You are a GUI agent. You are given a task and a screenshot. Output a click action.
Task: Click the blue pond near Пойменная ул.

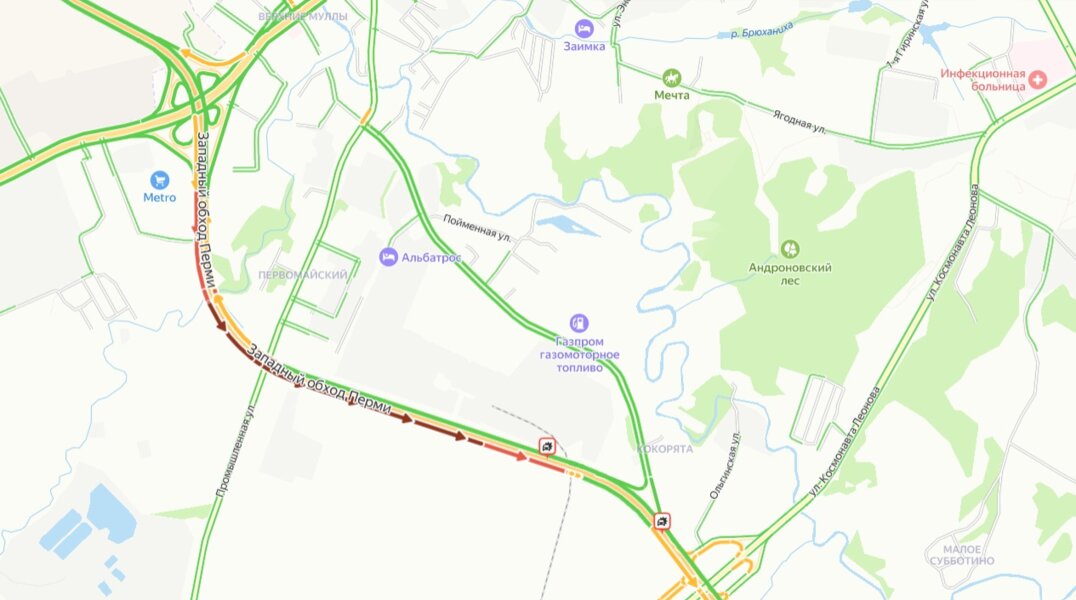(x=567, y=225)
